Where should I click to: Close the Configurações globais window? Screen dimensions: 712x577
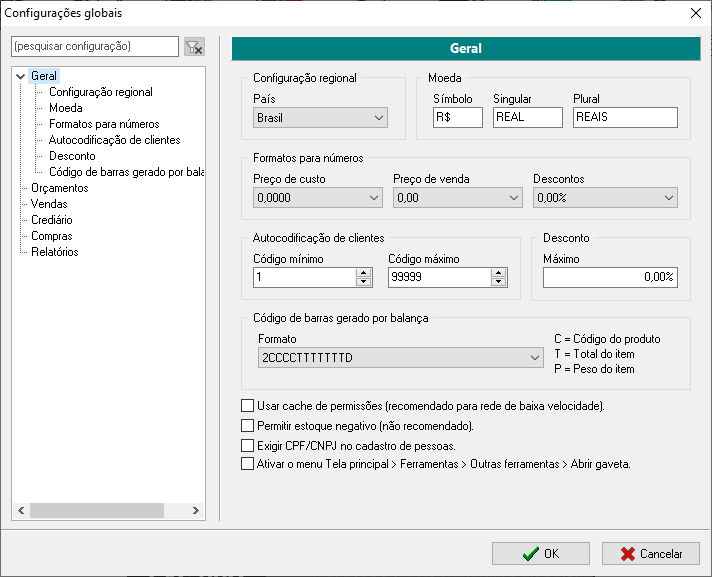[x=696, y=12]
